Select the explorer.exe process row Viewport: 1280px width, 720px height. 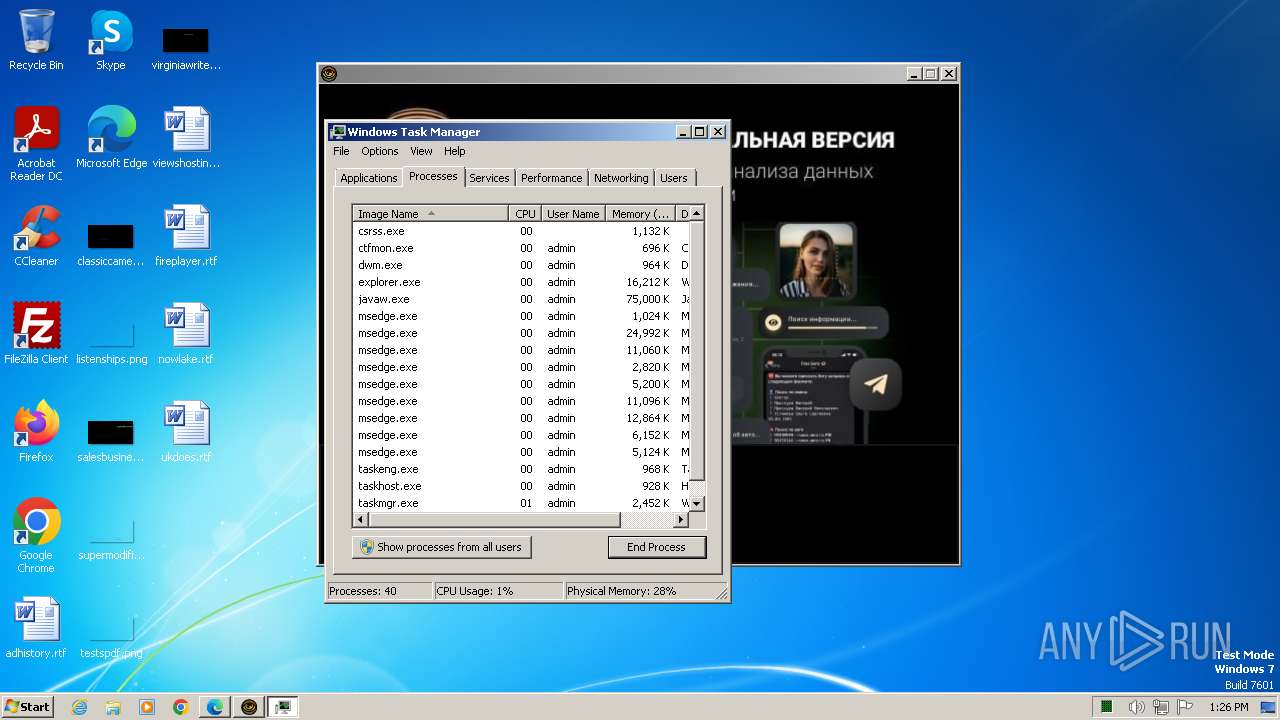tap(521, 282)
